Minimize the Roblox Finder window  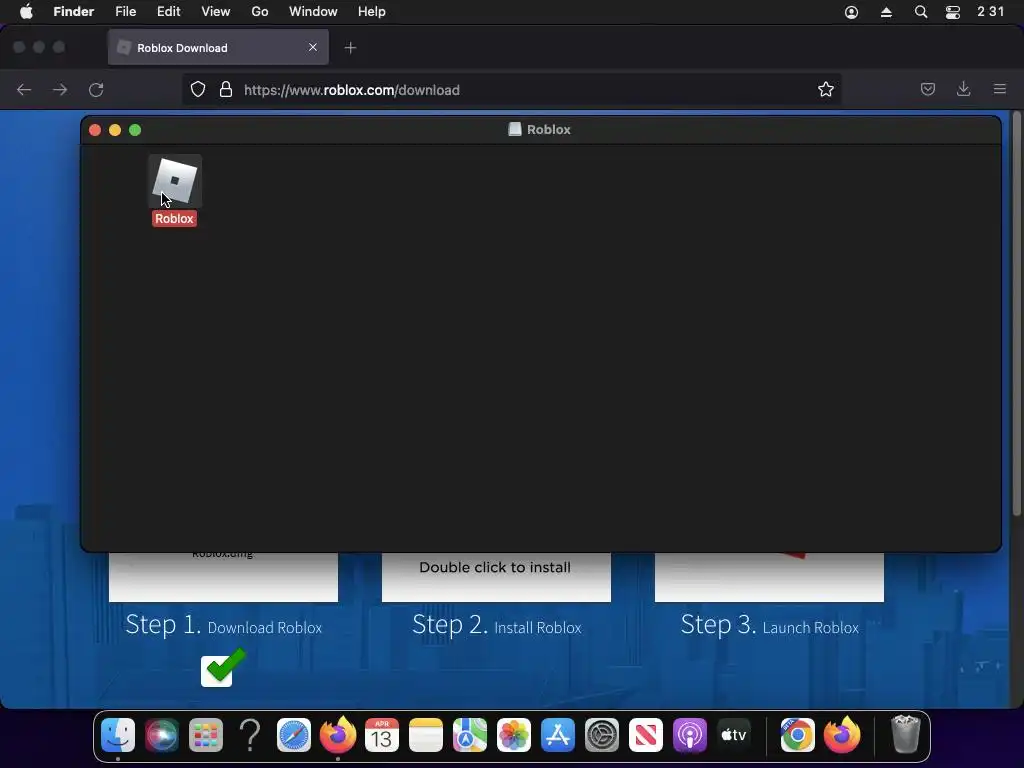pos(115,130)
